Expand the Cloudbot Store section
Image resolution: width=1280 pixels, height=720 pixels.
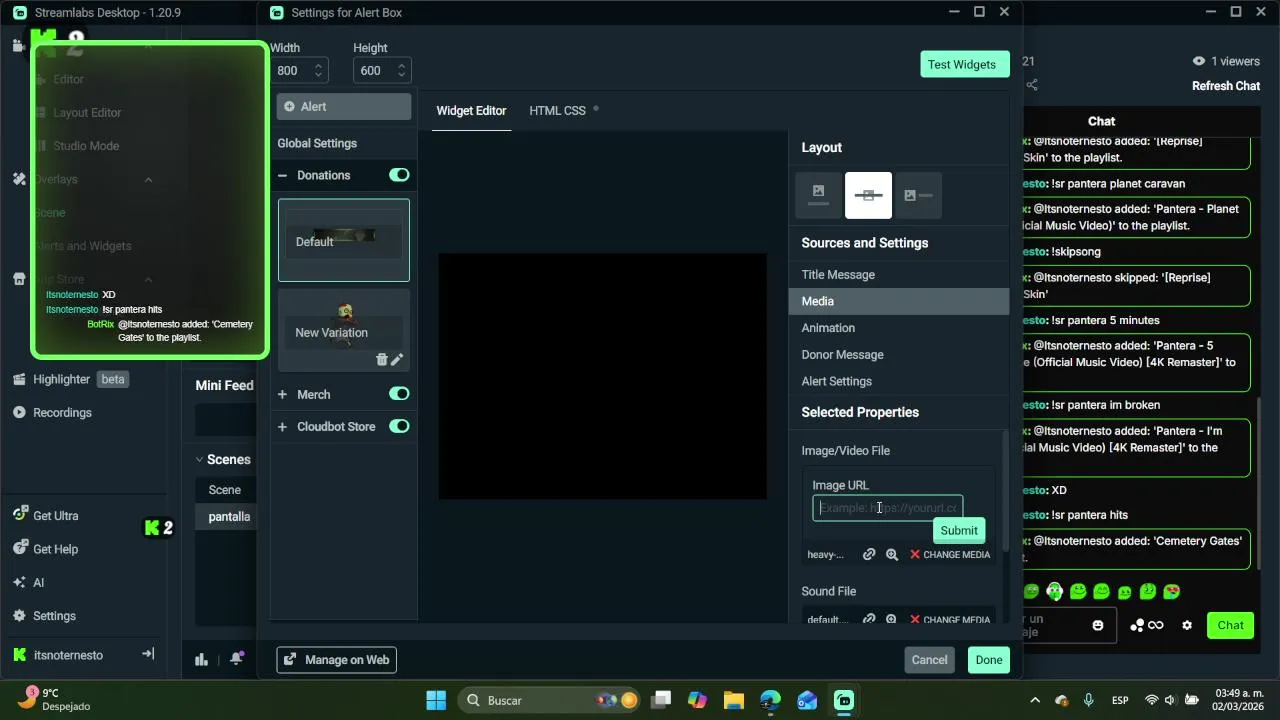282,426
